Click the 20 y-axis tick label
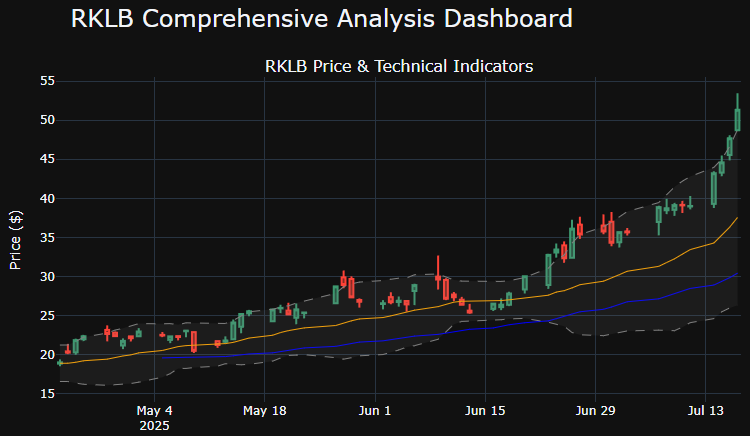The width and height of the screenshot is (750, 436). coord(47,355)
